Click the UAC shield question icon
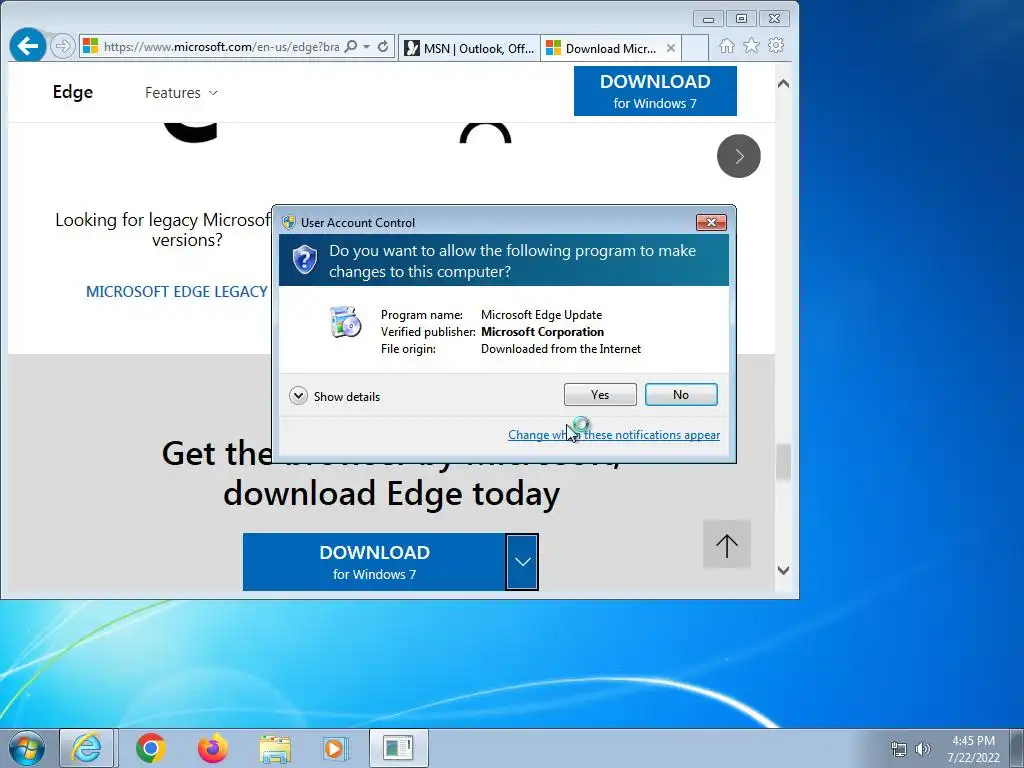 pos(304,260)
